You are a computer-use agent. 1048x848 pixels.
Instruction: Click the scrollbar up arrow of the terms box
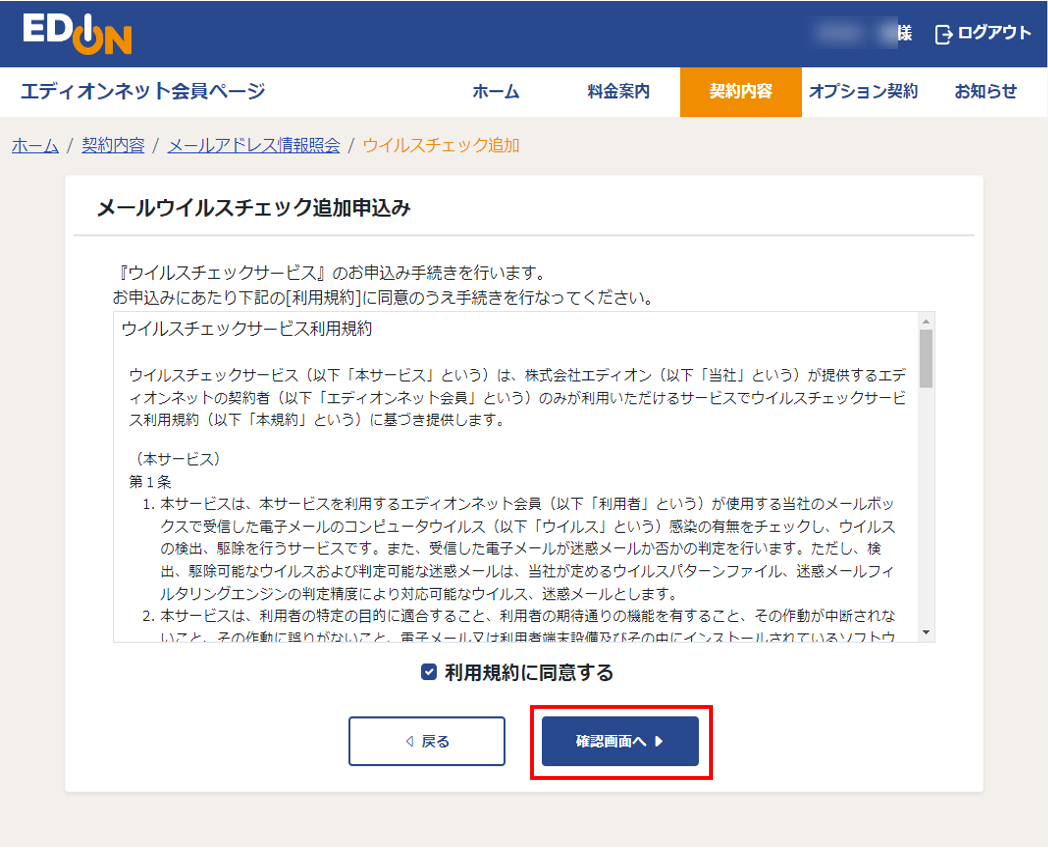[926, 321]
